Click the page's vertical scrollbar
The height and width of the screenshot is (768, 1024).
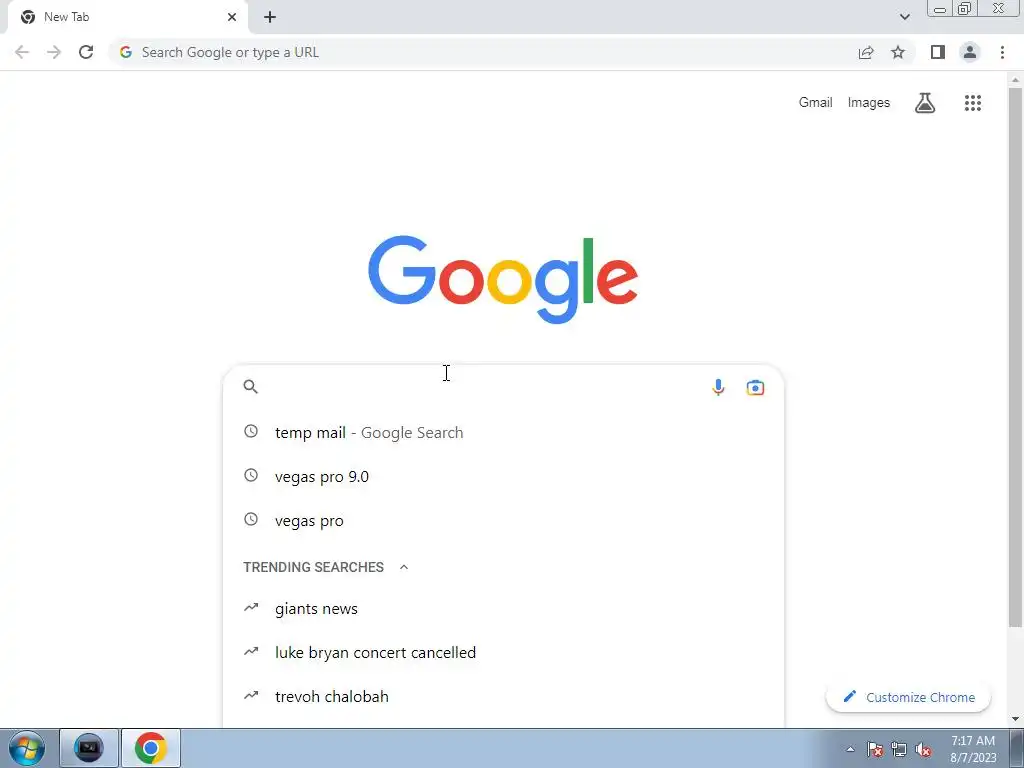click(1015, 357)
